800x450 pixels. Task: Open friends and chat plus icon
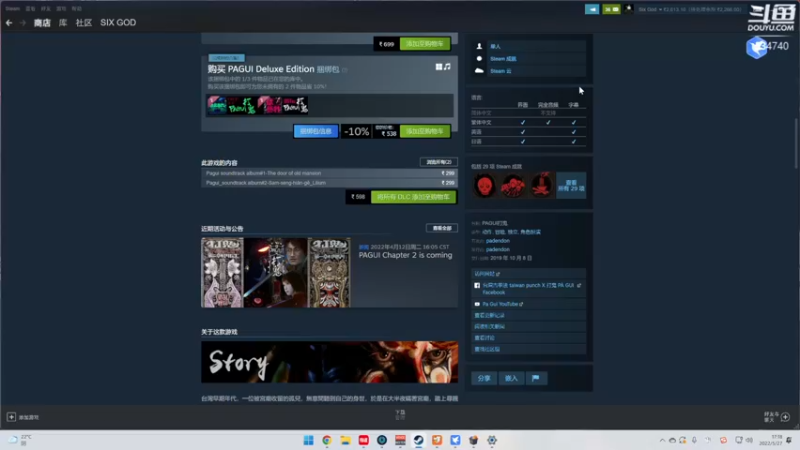[x=785, y=417]
